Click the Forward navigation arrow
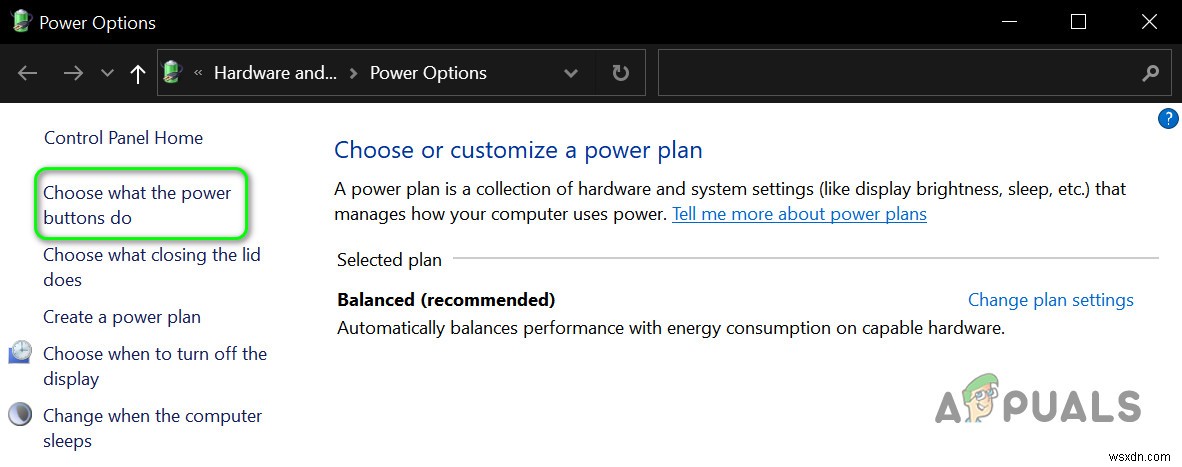Viewport: 1182px width, 467px height. pos(73,73)
